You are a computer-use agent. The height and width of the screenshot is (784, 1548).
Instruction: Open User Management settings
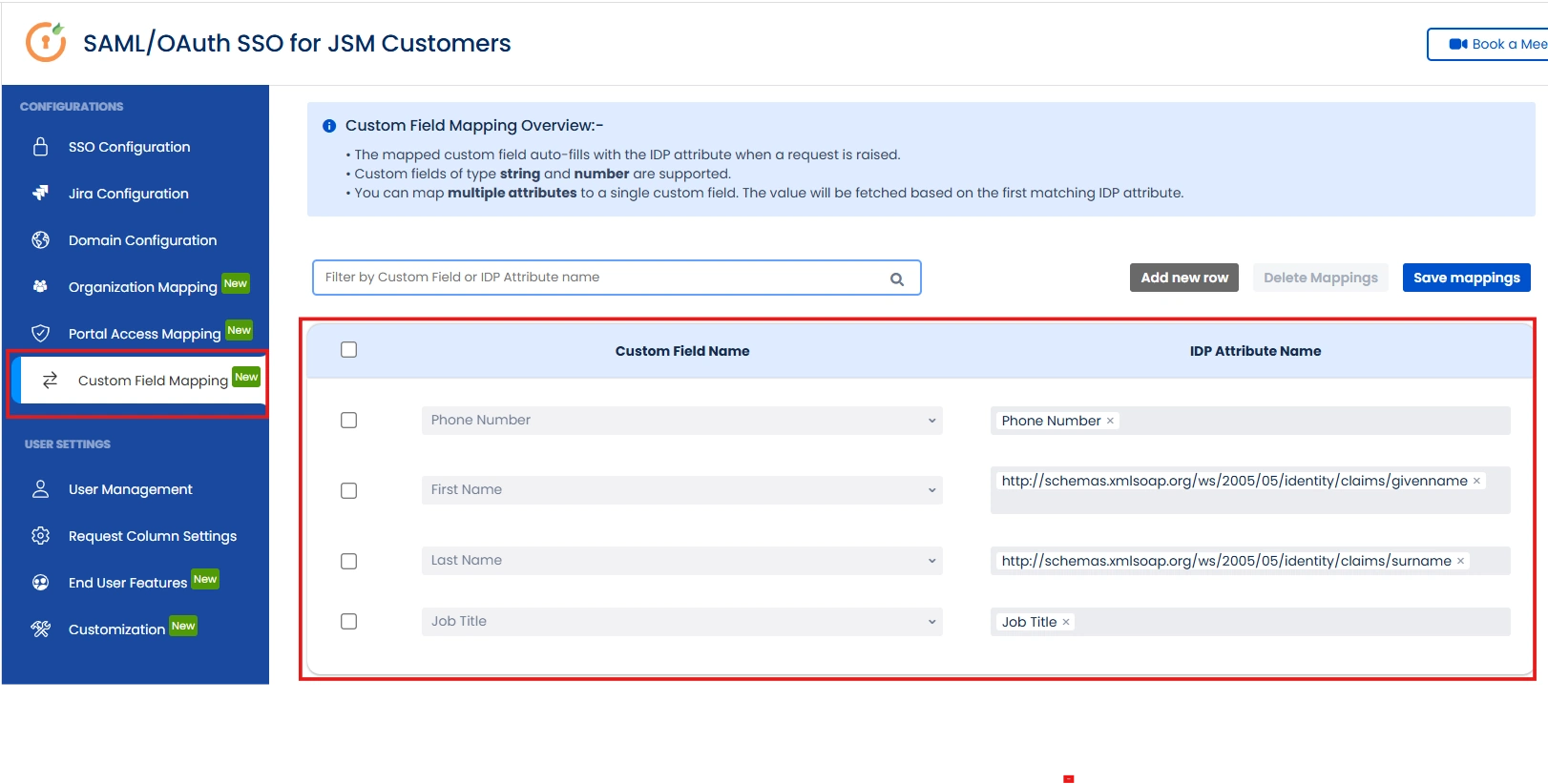131,489
